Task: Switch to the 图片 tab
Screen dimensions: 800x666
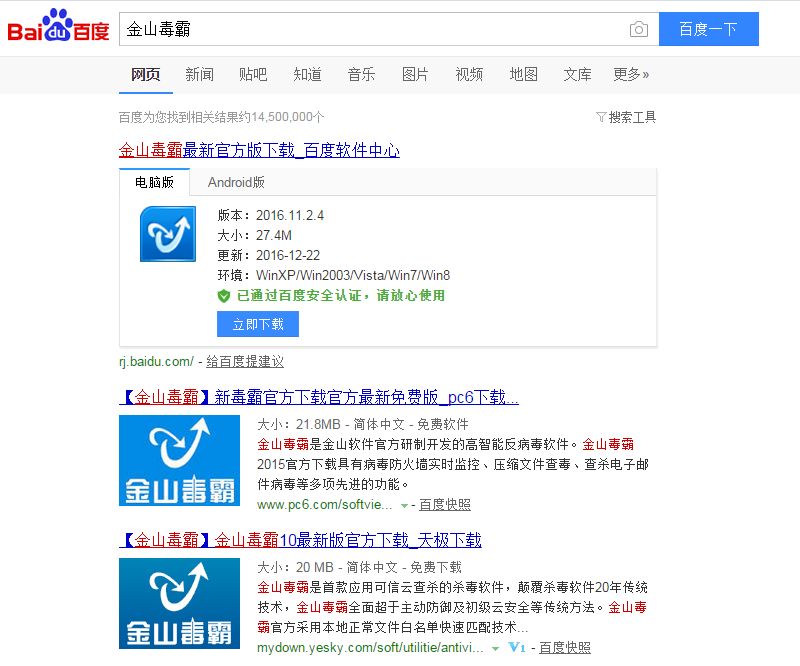Action: coord(415,75)
